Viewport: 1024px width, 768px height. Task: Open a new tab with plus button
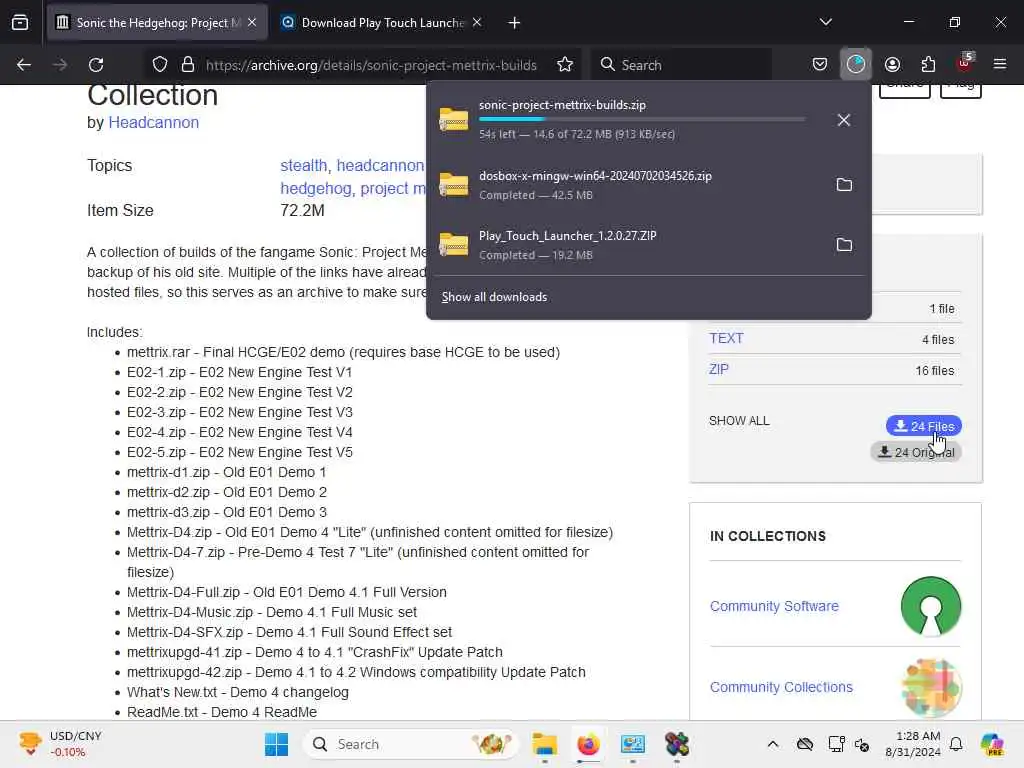(x=514, y=23)
